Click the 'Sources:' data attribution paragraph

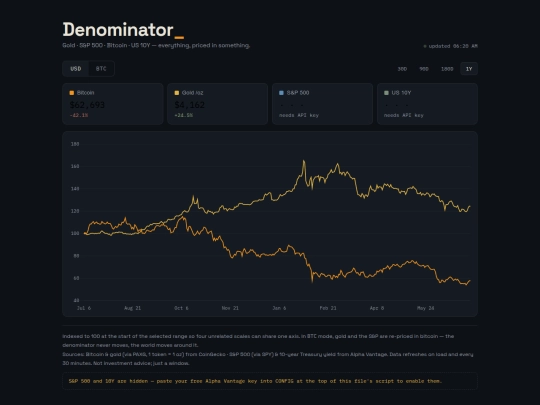pyautogui.click(x=268, y=359)
